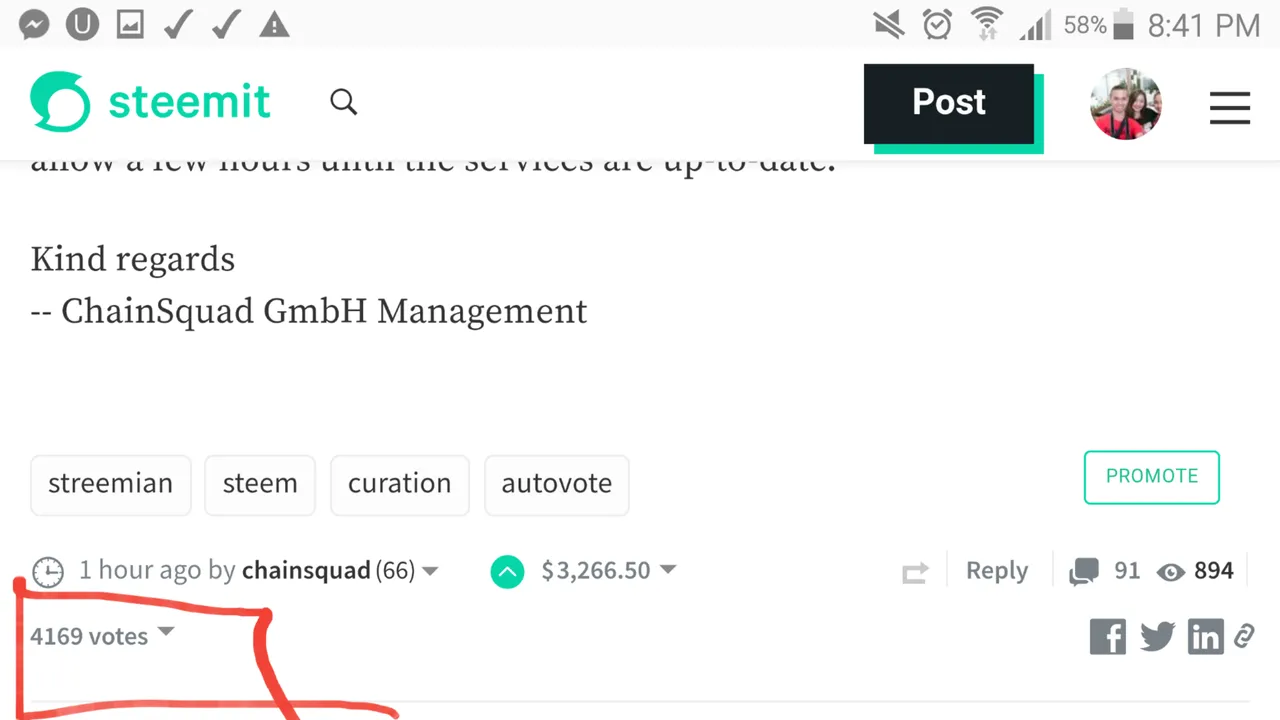Share post on LinkedIn
Image resolution: width=1280 pixels, height=720 pixels.
tap(1205, 637)
